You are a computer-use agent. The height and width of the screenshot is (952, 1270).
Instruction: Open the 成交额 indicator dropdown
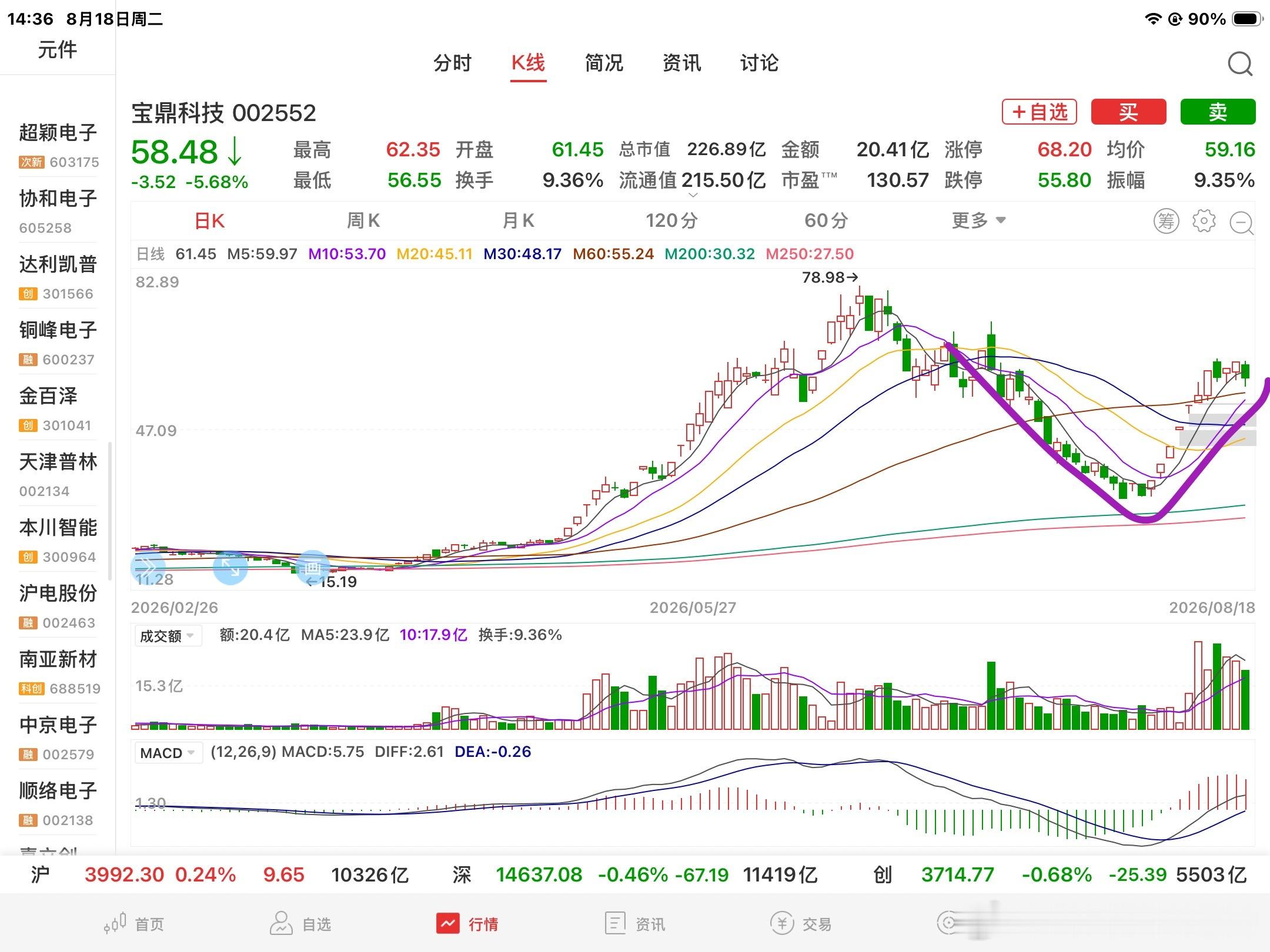tap(168, 636)
